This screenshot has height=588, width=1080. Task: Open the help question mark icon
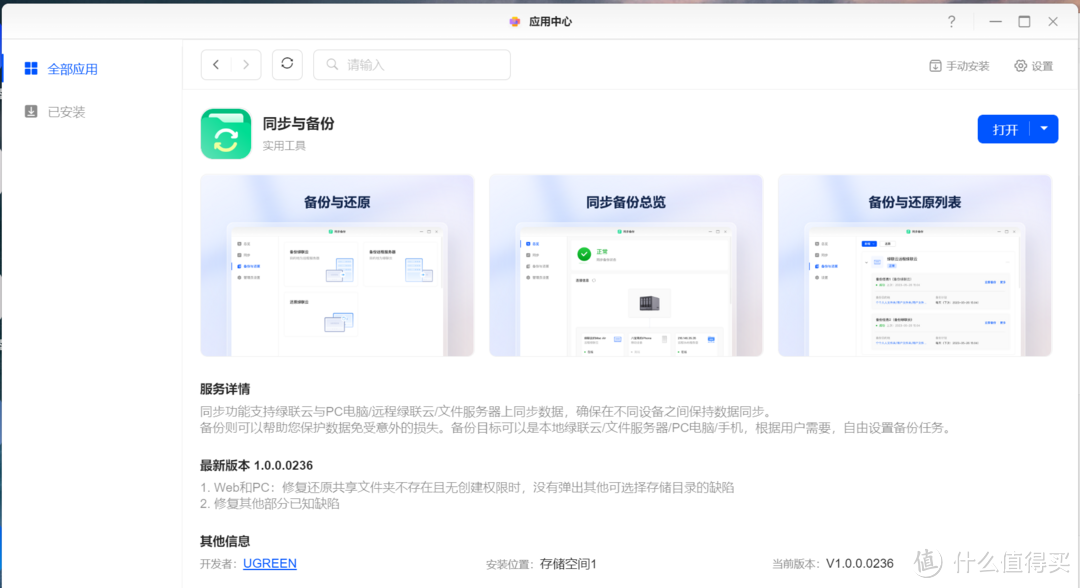(x=951, y=21)
